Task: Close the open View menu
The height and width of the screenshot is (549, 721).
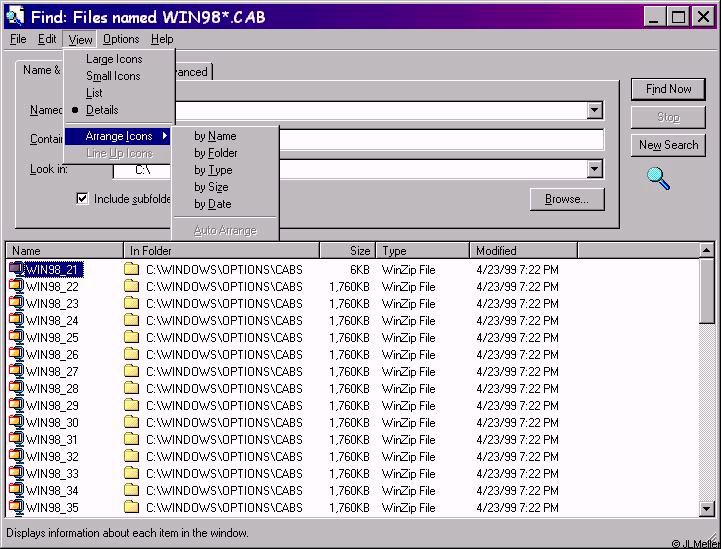Action: click(x=80, y=40)
